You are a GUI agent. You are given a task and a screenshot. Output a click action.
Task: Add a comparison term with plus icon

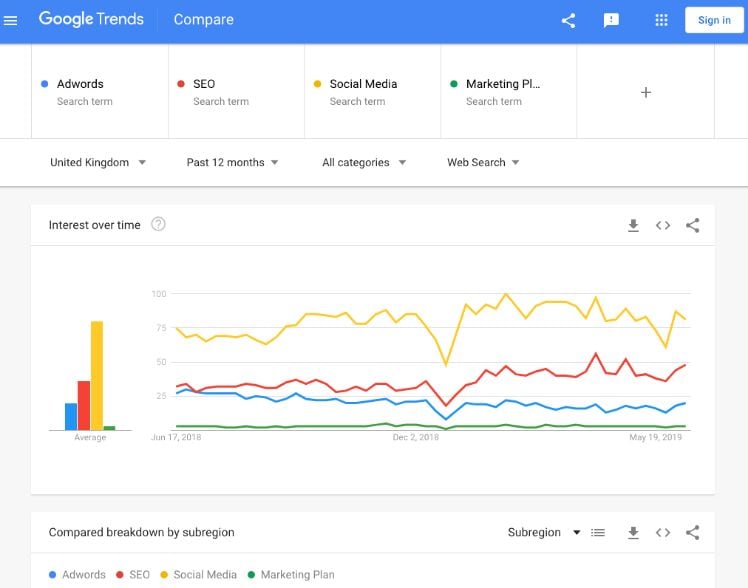click(x=645, y=92)
